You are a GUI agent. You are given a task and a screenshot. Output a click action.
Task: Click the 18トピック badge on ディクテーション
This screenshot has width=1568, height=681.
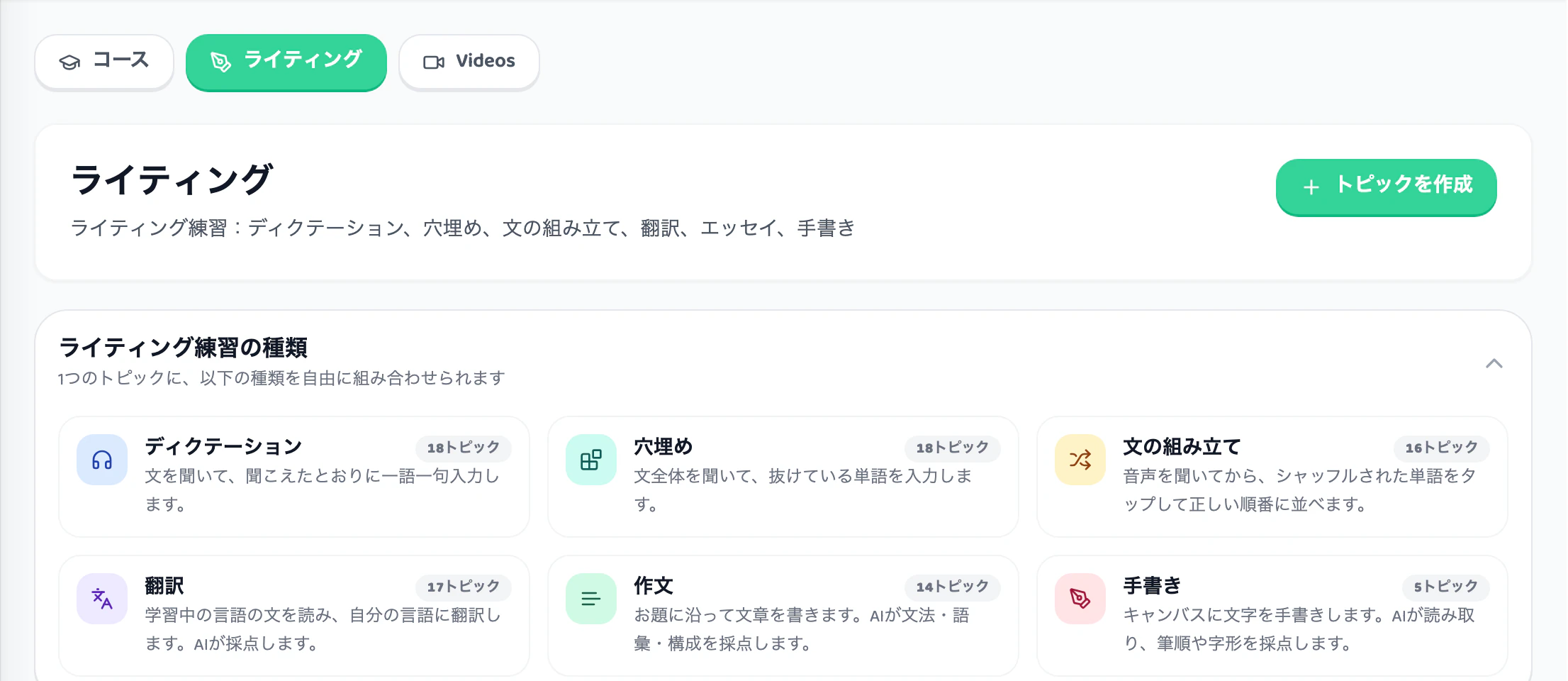pos(464,448)
